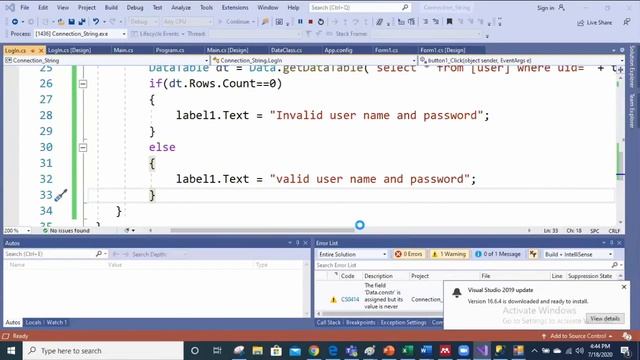Open Task View on the taskbar
640x360 pixels.
tap(217, 351)
